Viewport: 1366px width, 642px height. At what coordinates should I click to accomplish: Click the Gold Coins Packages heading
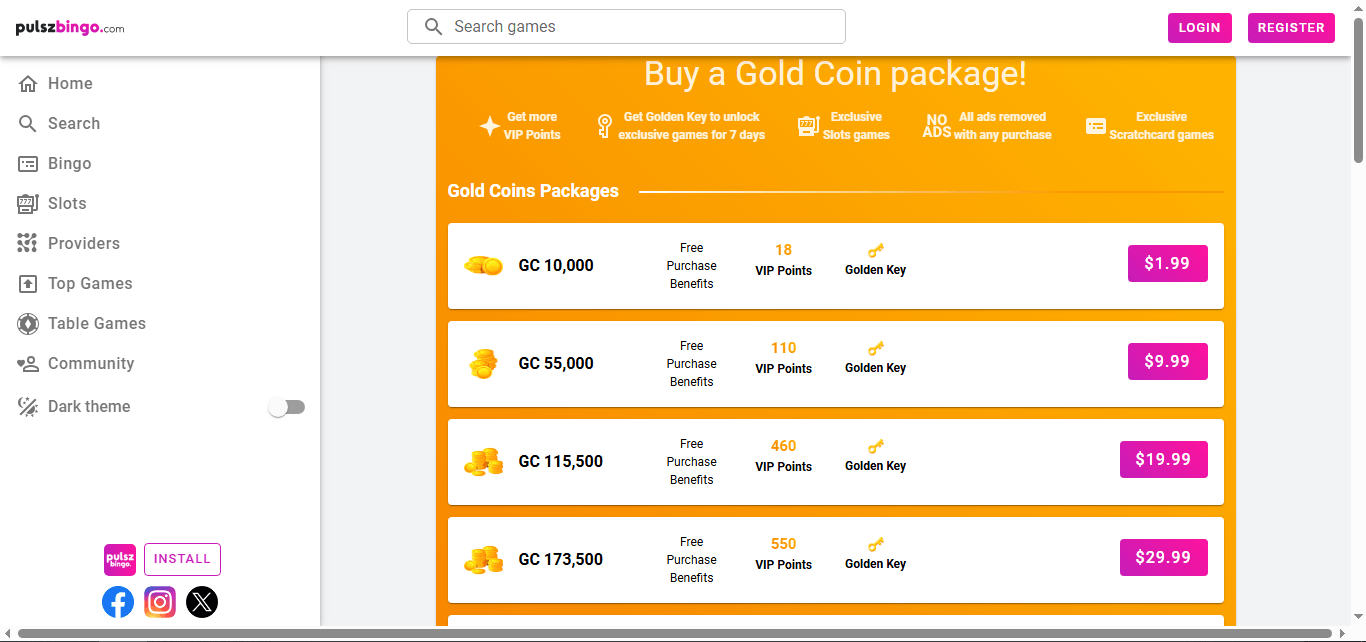[x=533, y=191]
